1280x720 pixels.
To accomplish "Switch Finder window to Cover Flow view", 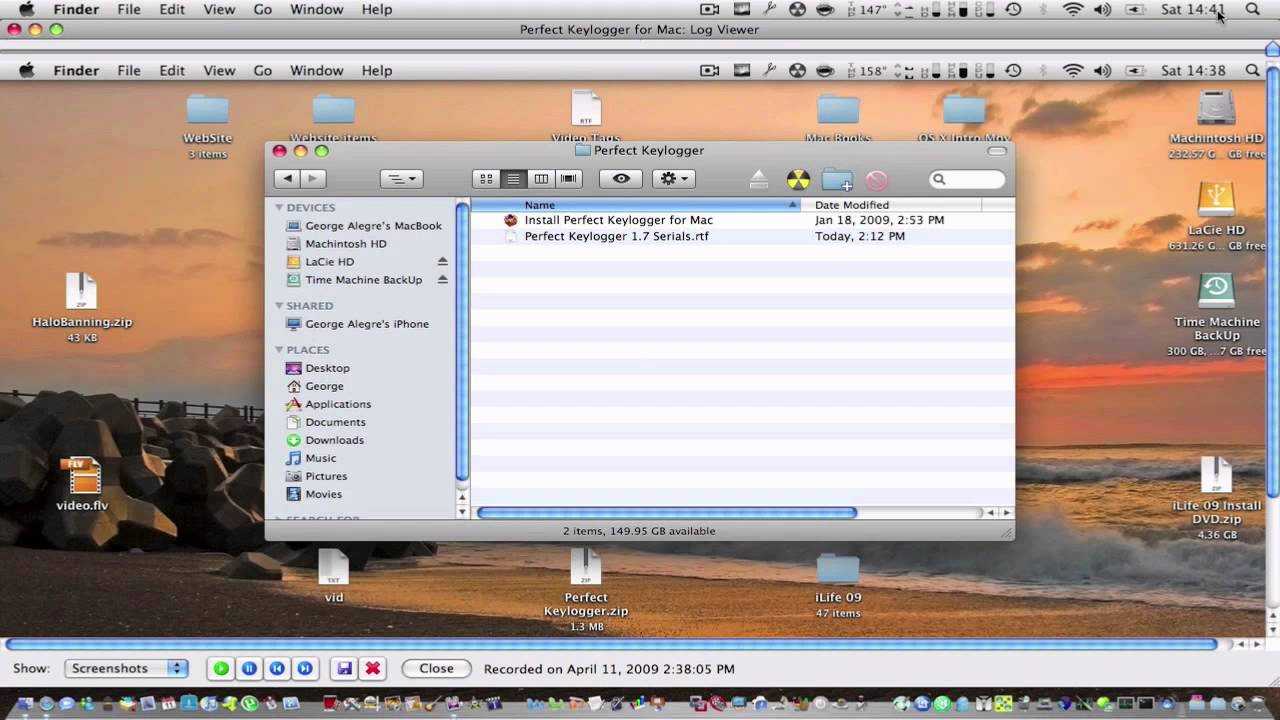I will point(569,179).
